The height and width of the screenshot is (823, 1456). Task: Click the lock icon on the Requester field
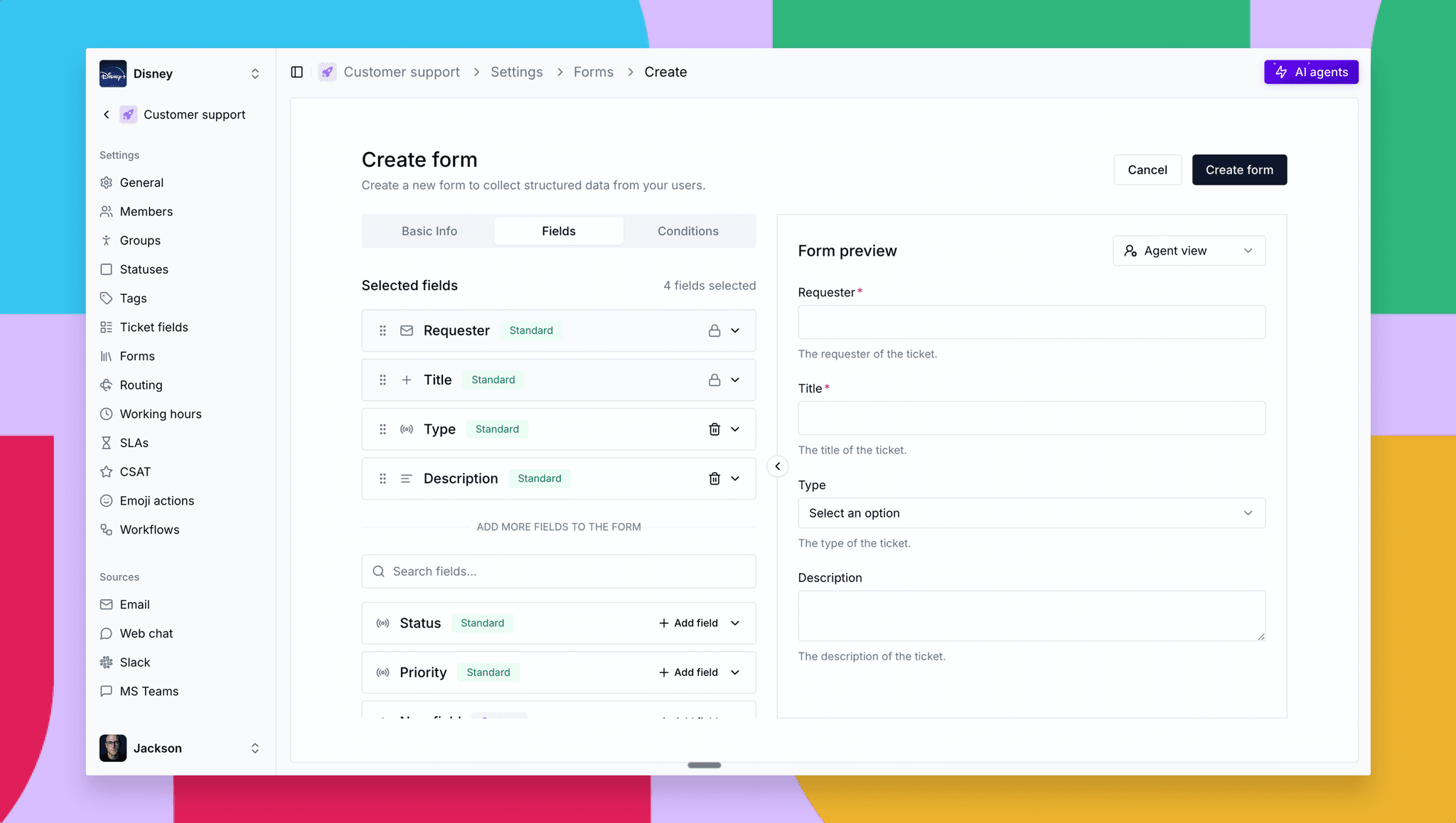click(x=714, y=330)
